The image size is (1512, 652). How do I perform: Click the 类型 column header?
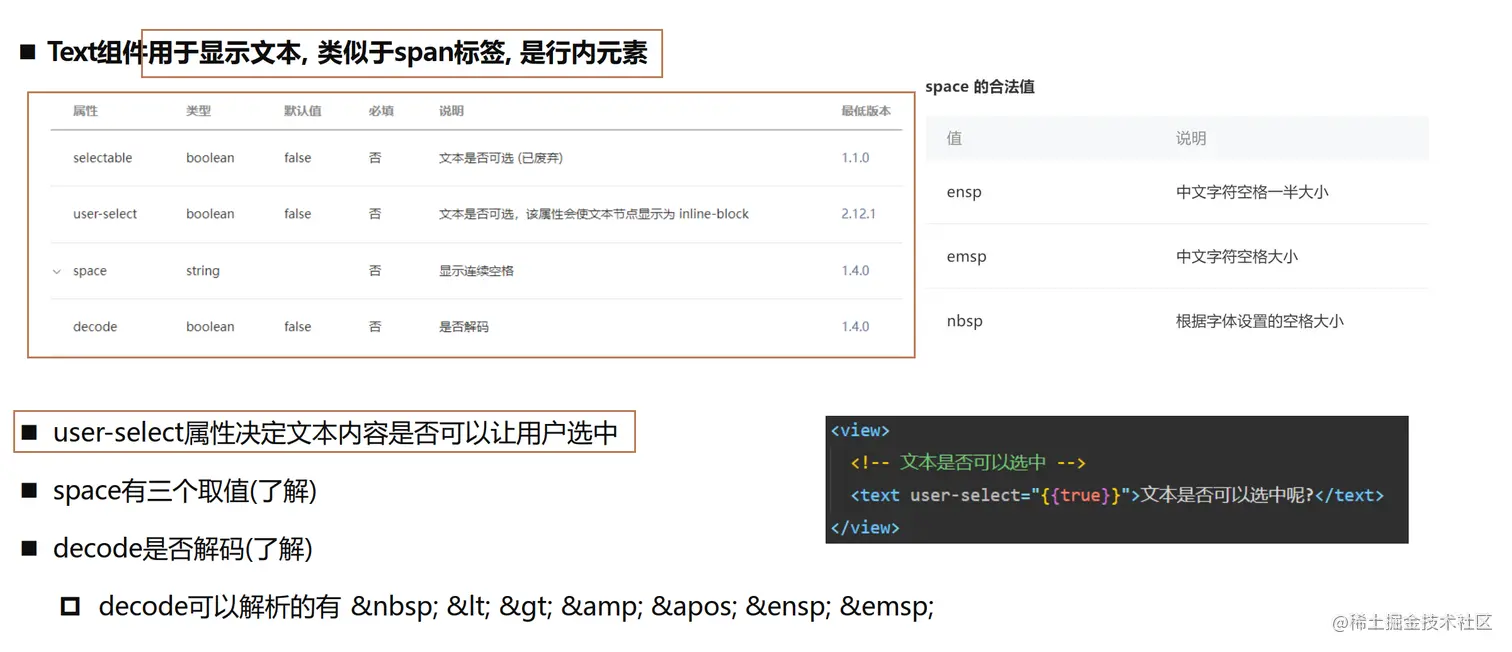pyautogui.click(x=198, y=111)
